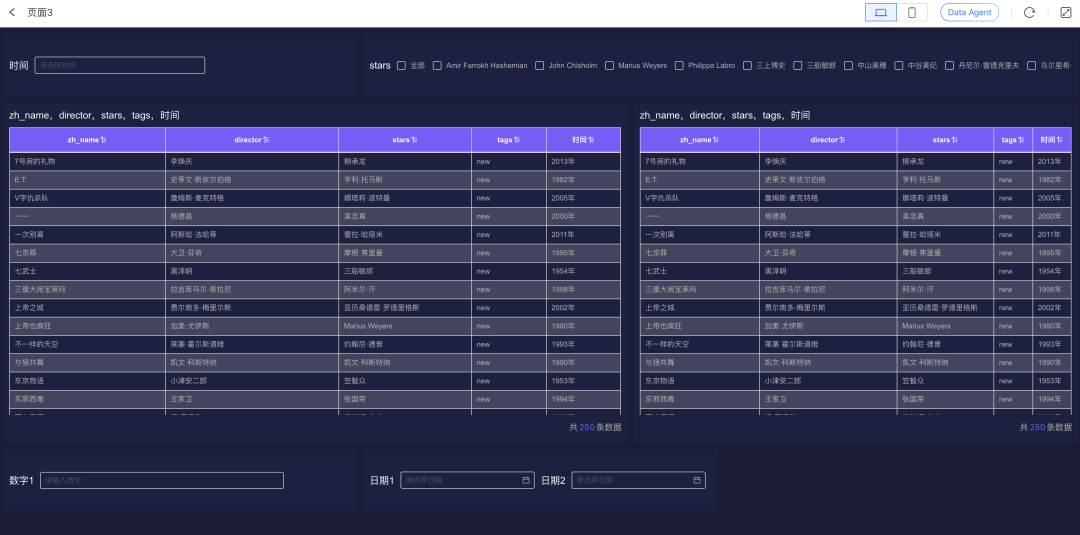Select 杨德昌 in left table
Viewport: 1080px width, 535px height.
click(183, 216)
